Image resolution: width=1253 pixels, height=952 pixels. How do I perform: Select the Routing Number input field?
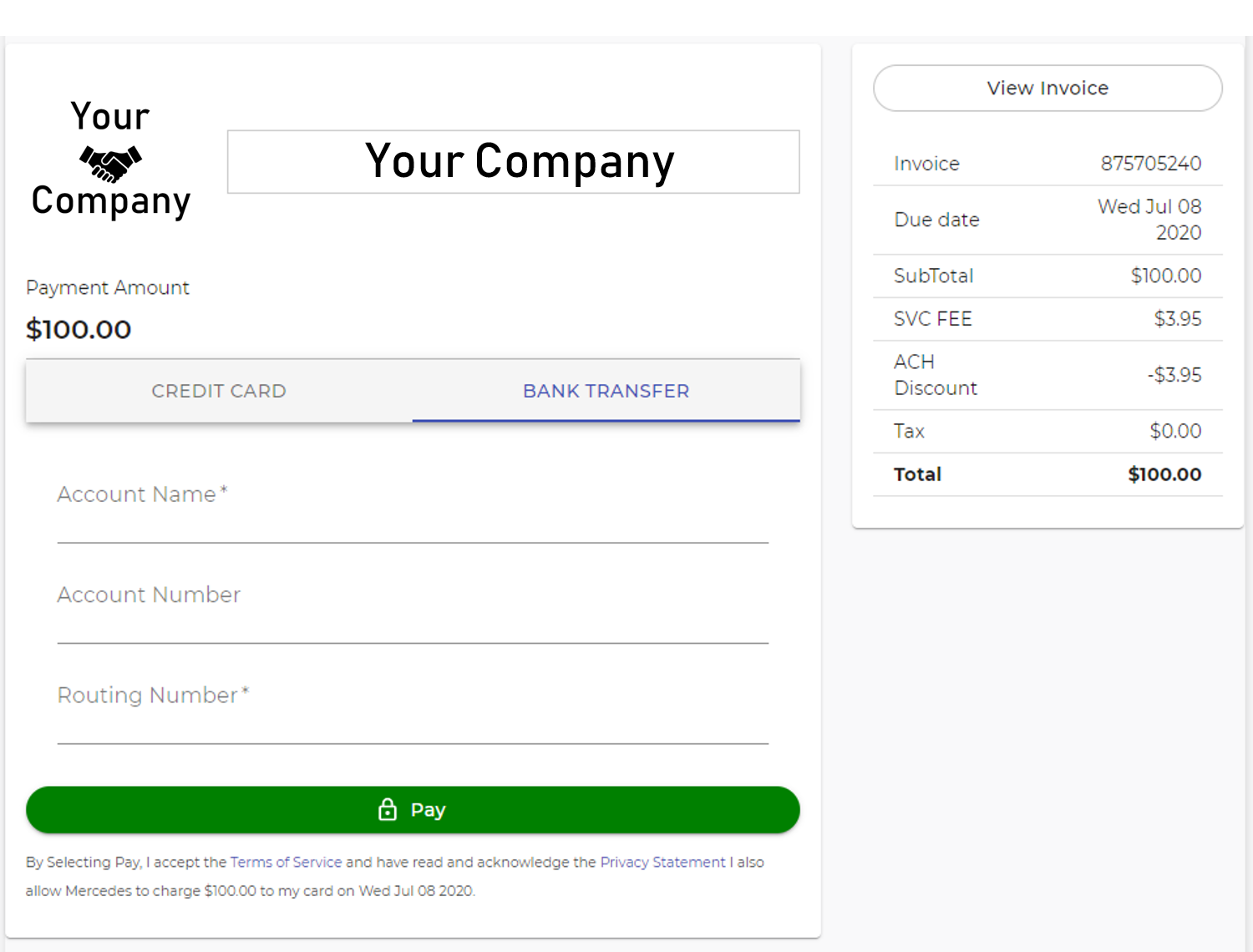tap(413, 714)
